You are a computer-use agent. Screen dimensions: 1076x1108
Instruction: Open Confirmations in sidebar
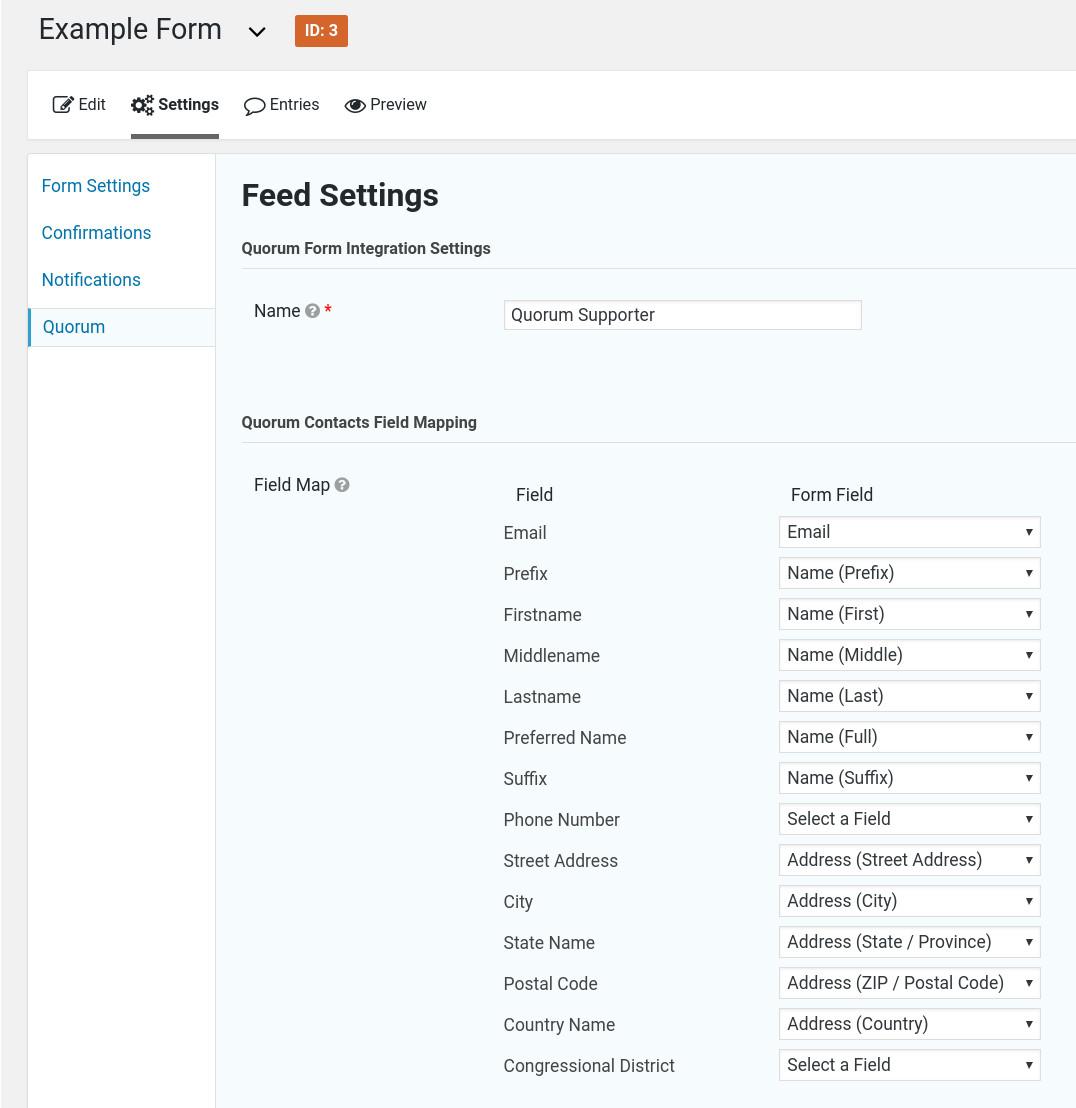pos(97,232)
